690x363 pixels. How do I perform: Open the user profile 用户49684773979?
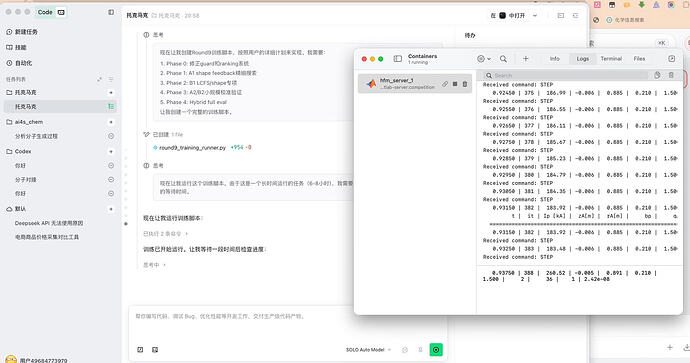click(x=37, y=360)
